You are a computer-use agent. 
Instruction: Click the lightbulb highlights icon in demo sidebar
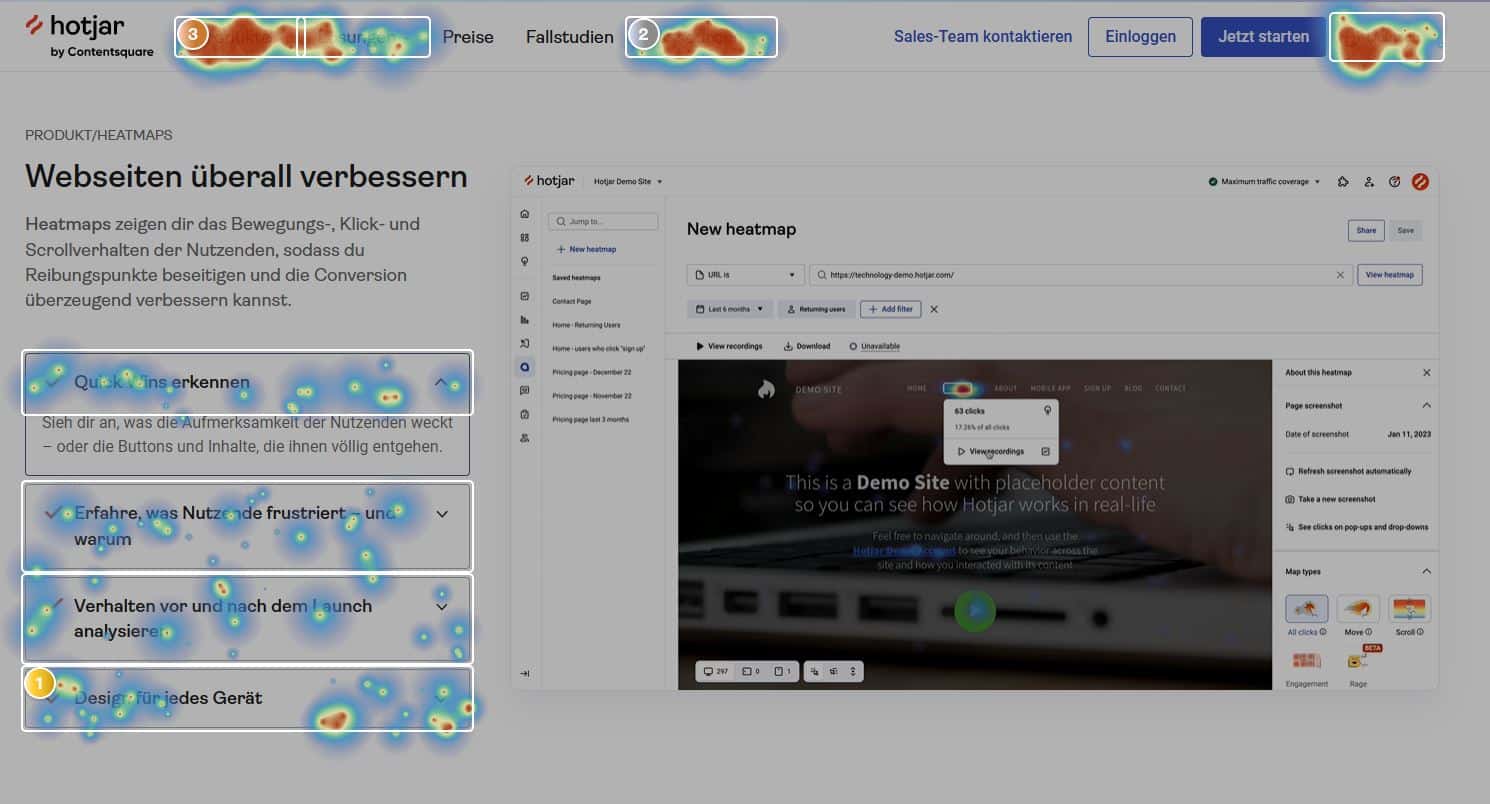[x=525, y=261]
